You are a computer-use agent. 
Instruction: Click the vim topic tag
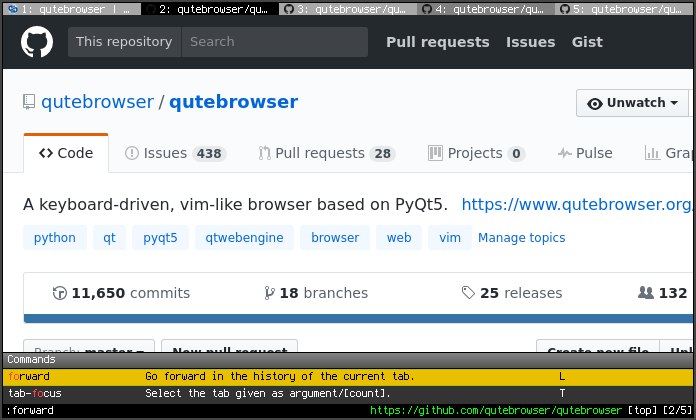pyautogui.click(x=450, y=238)
